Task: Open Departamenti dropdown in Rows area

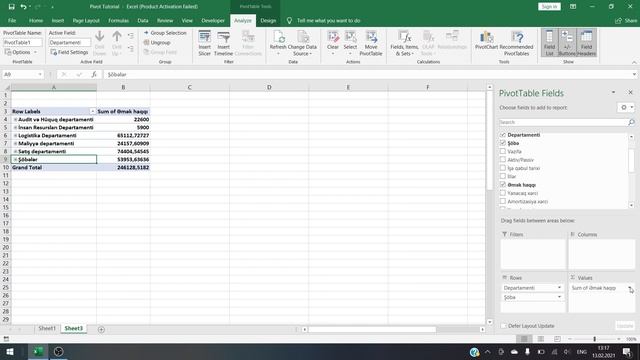Action: coord(559,288)
